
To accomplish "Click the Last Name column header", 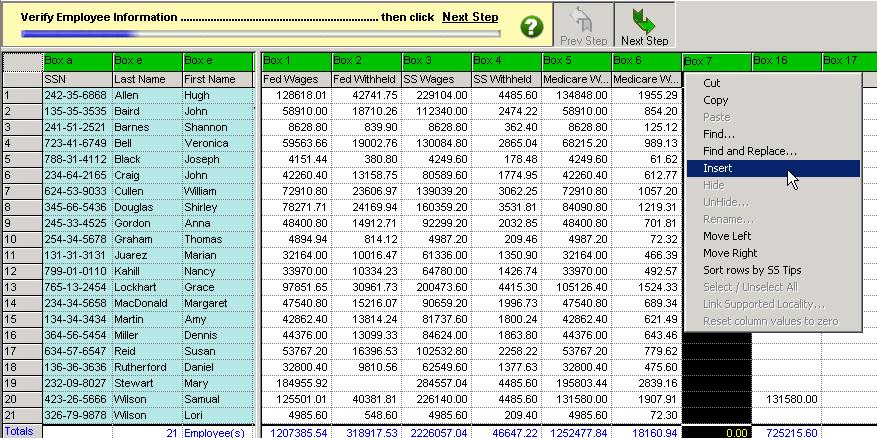I will click(146, 78).
